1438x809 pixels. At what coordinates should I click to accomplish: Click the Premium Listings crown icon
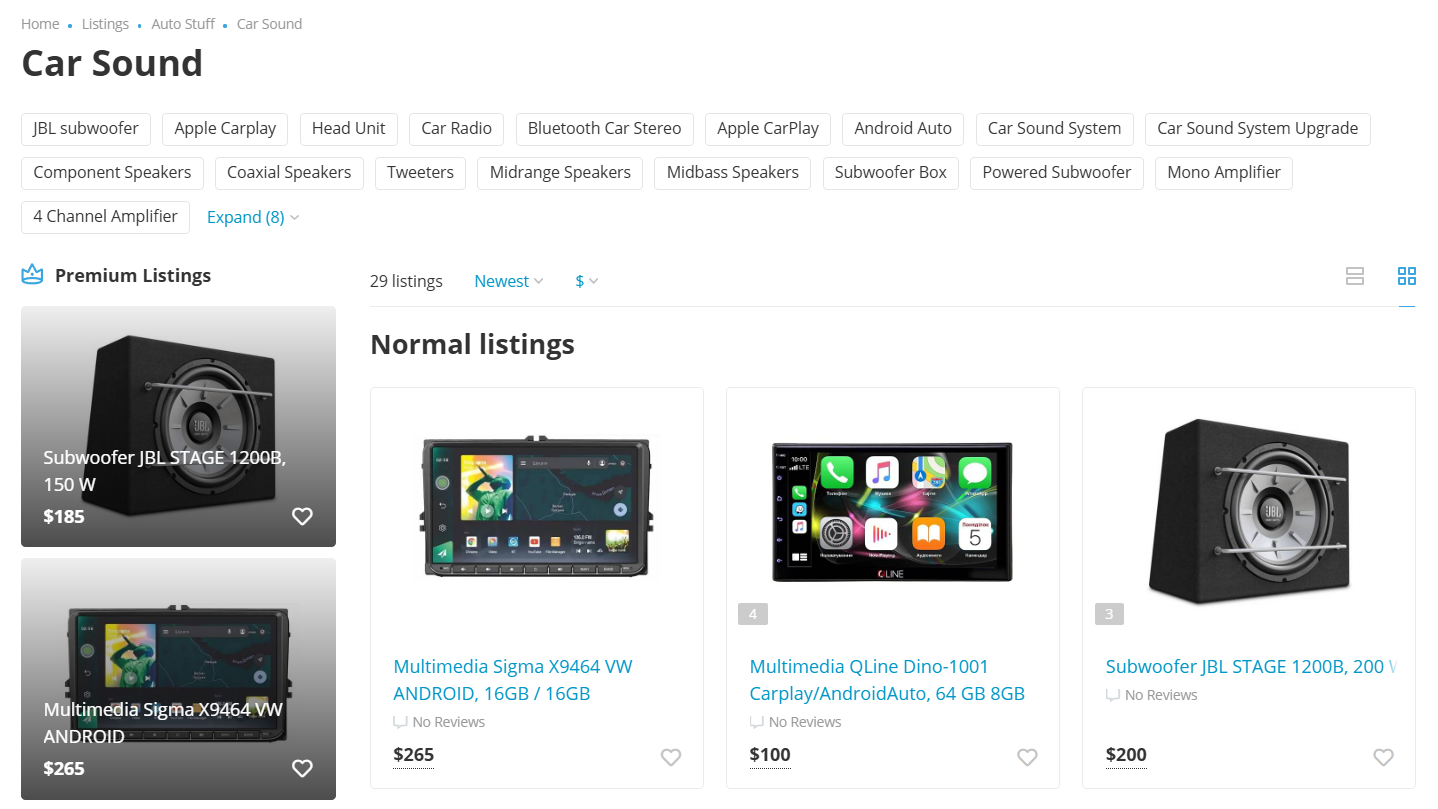pos(33,275)
